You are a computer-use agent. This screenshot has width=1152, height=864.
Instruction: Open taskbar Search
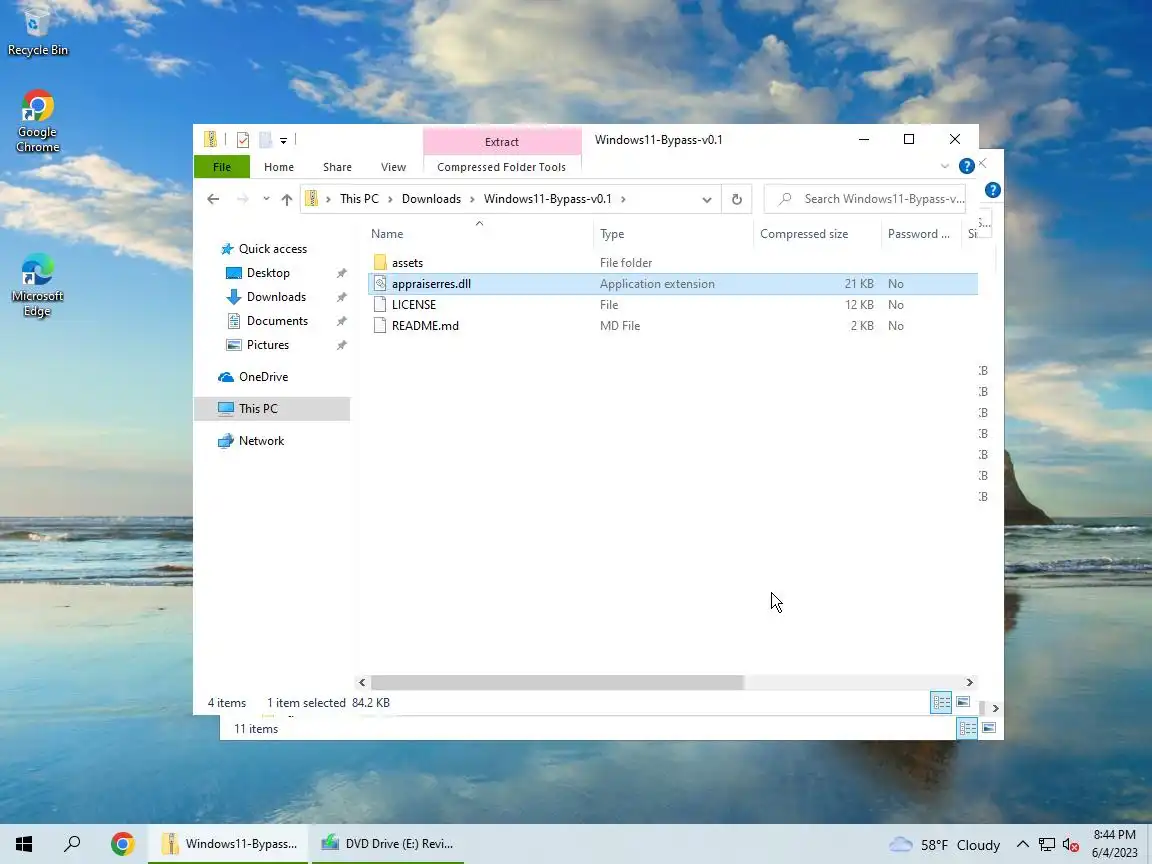72,843
